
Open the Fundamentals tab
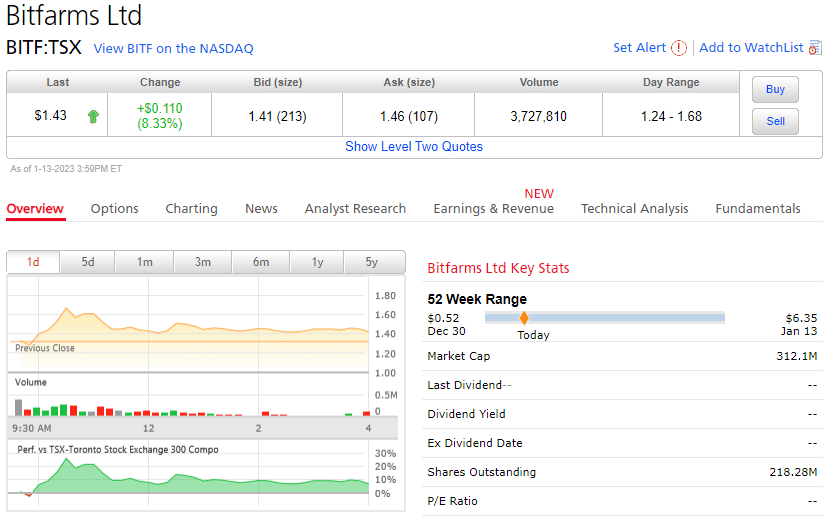(x=758, y=208)
